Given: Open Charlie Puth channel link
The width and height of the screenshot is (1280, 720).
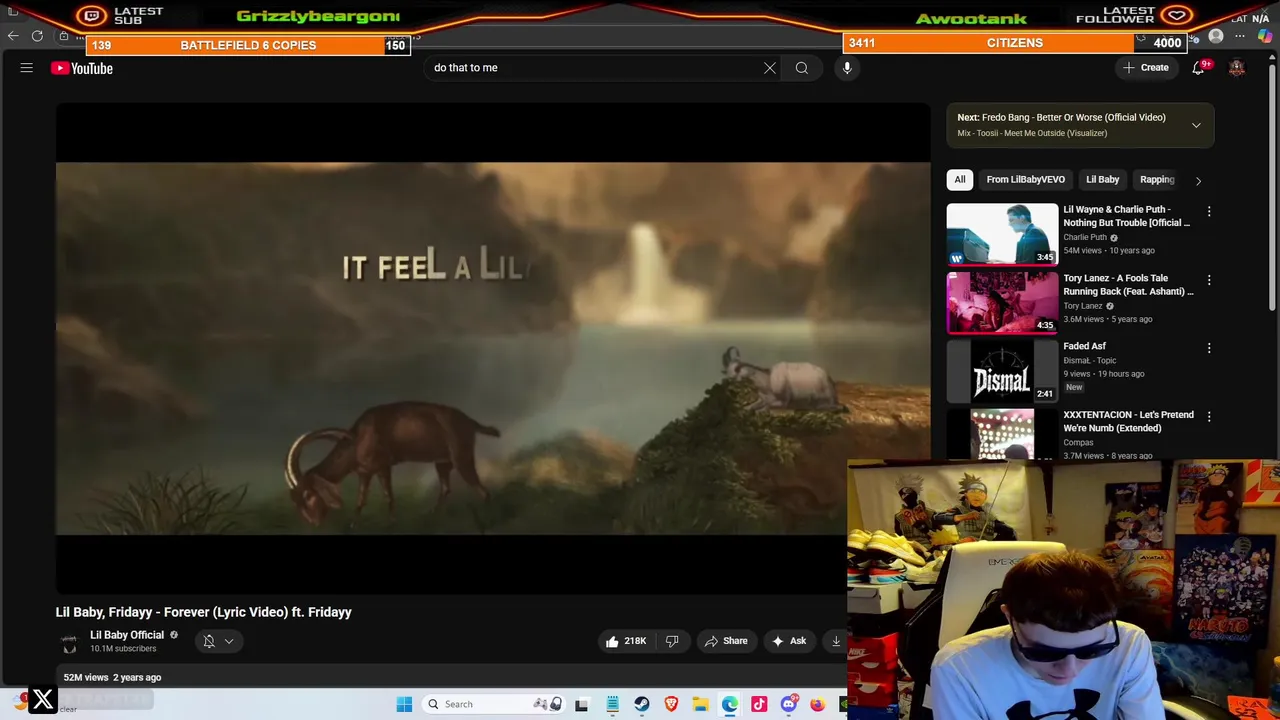Looking at the screenshot, I should pyautogui.click(x=1085, y=238).
